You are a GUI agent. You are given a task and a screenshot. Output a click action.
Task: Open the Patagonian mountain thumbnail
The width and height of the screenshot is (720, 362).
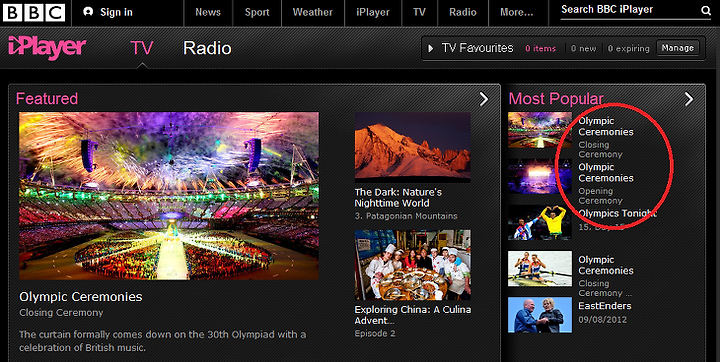(x=412, y=147)
